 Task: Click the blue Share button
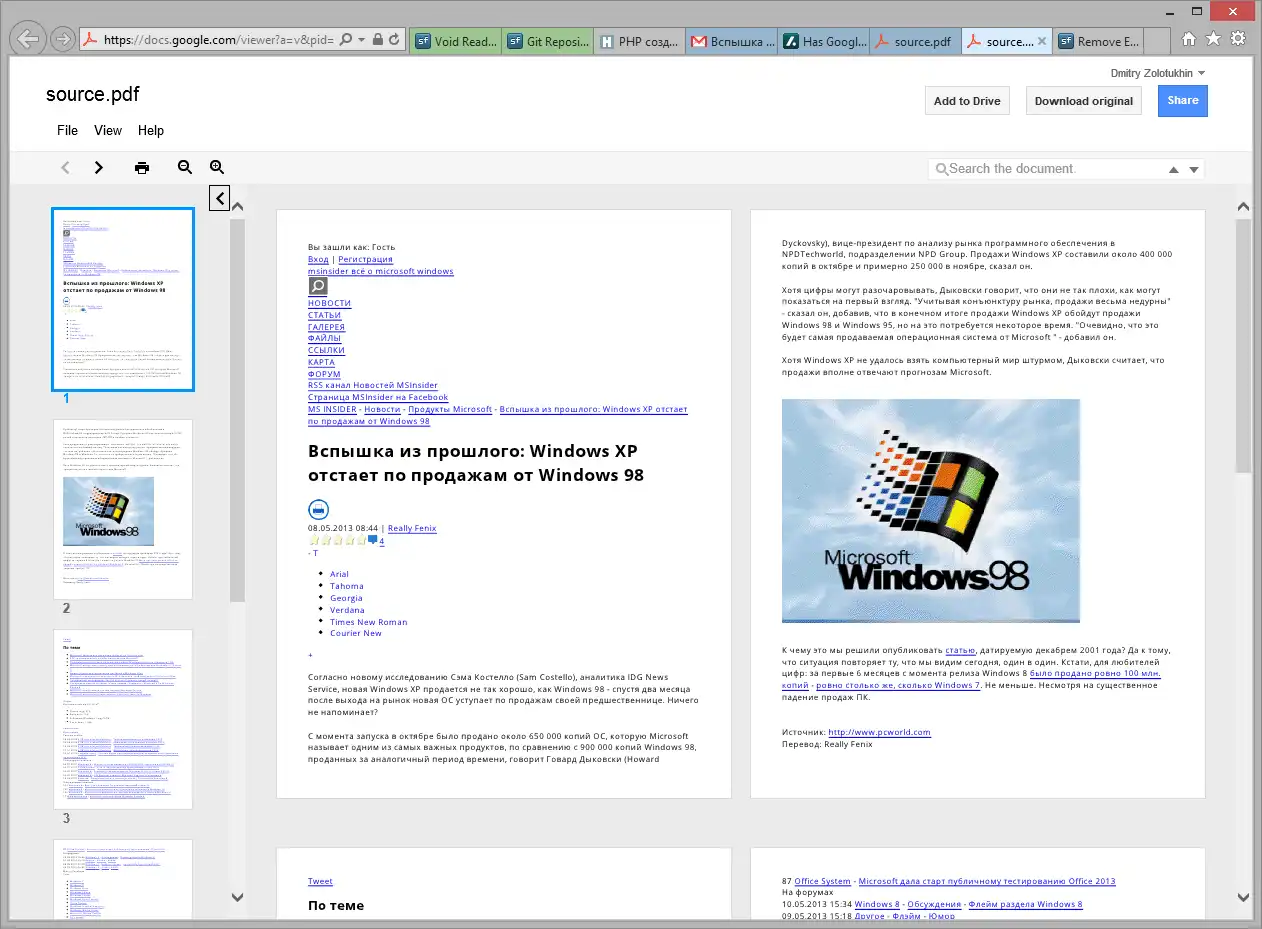pyautogui.click(x=1183, y=100)
